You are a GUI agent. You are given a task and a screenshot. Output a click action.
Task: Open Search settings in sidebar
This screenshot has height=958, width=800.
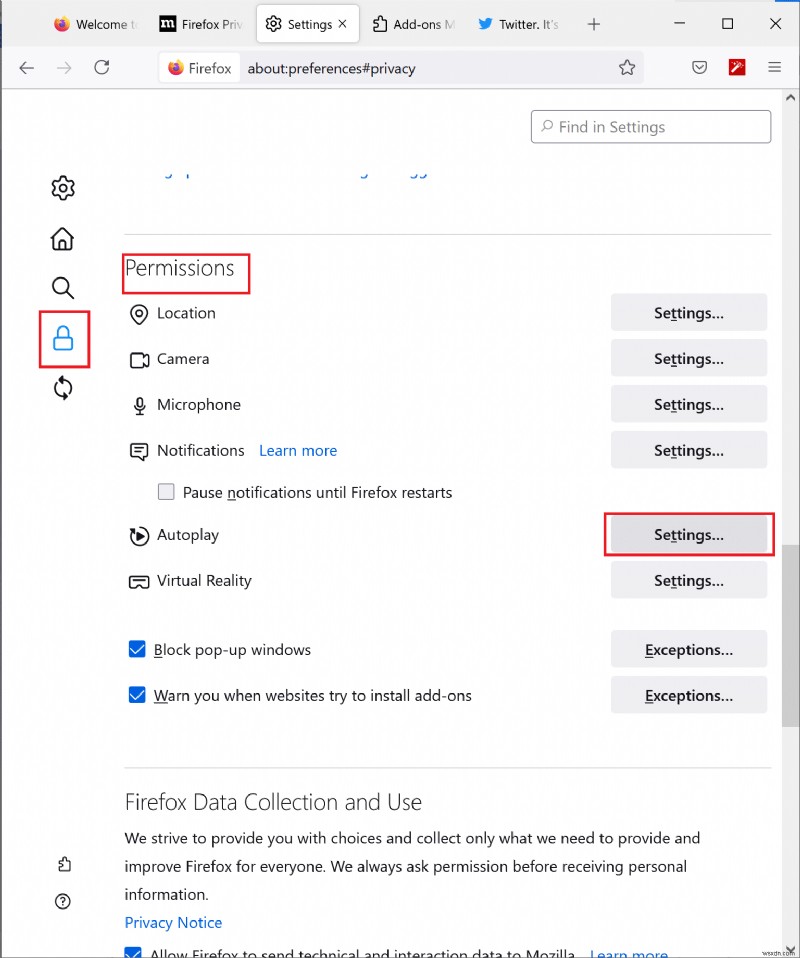63,289
